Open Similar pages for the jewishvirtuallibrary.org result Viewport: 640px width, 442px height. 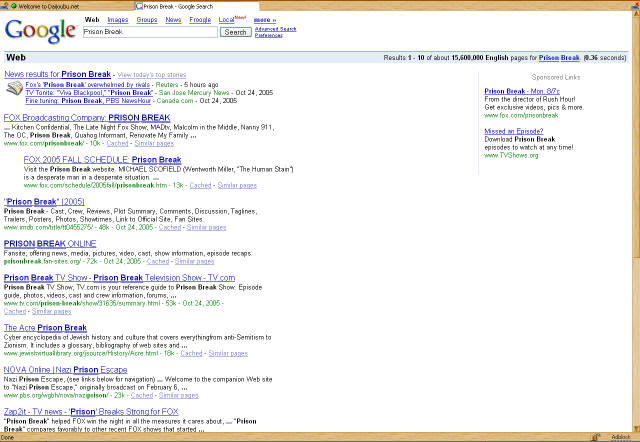tap(228, 353)
